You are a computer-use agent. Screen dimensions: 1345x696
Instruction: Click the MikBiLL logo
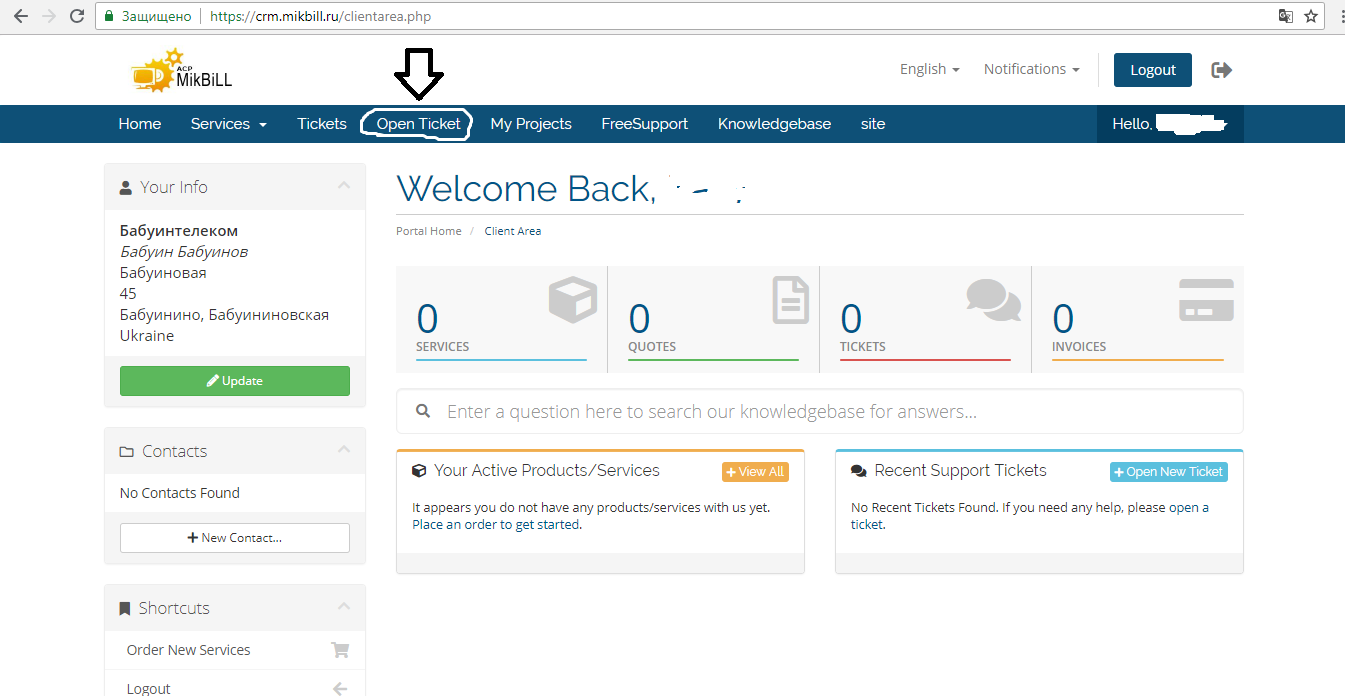click(x=181, y=71)
